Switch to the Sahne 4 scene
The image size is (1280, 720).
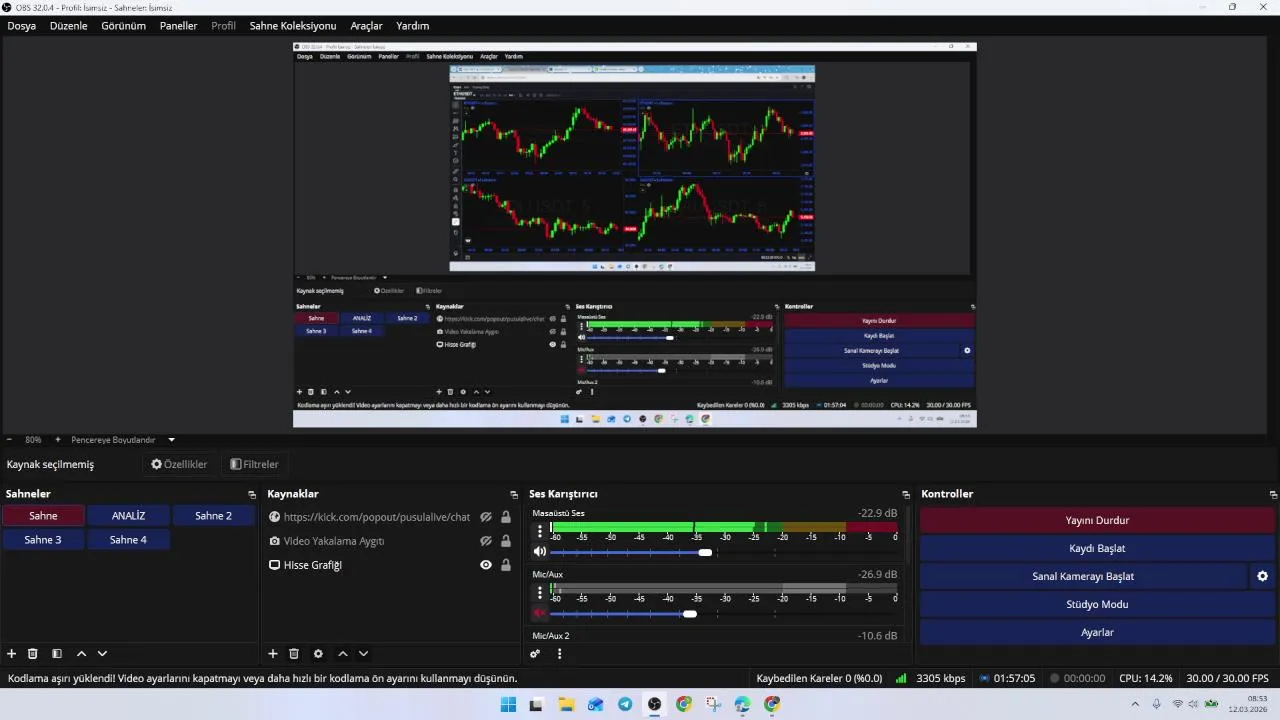(128, 540)
